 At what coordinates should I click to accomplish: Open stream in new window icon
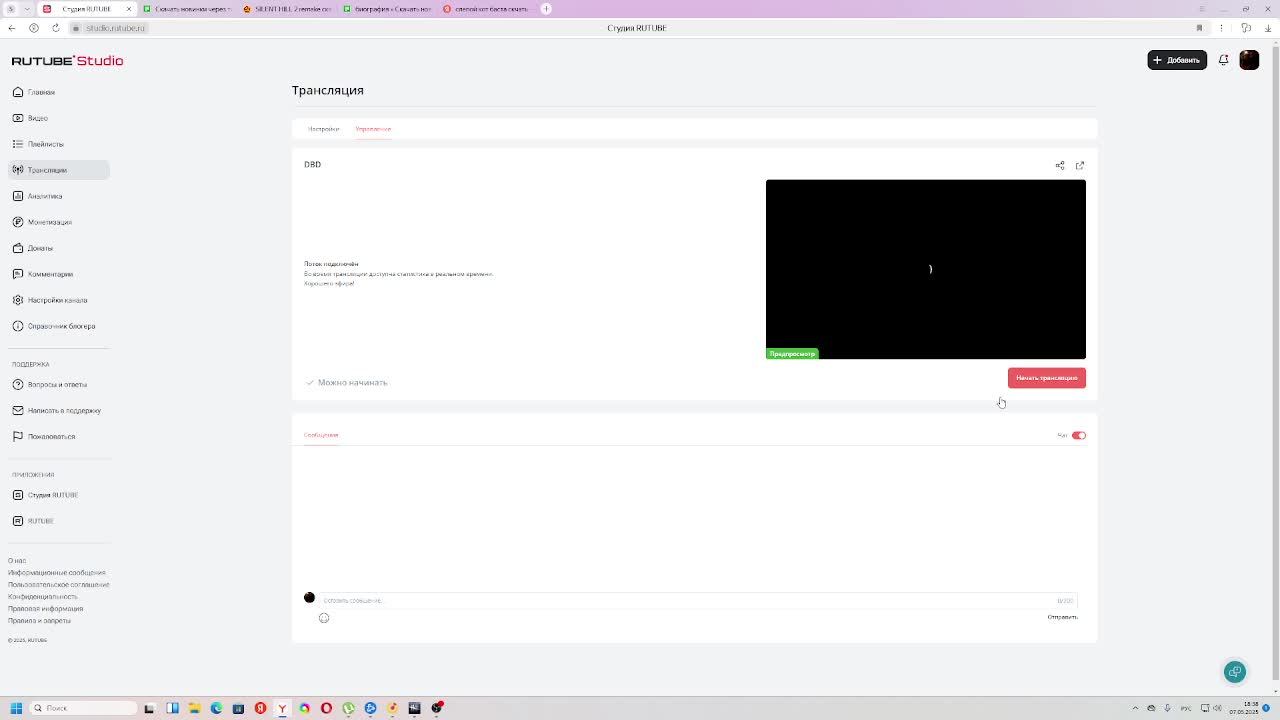pos(1080,165)
